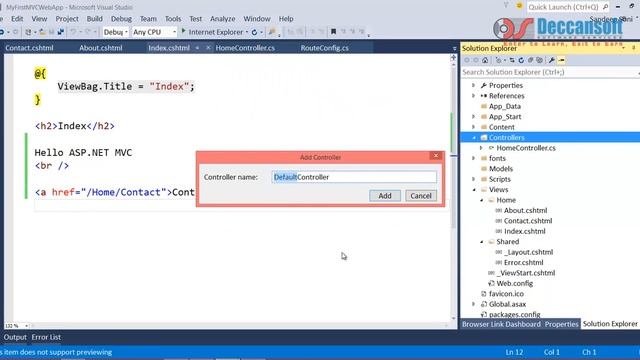Click the Search Solution Explorer box
Screen dimensions: 640x360
549,72
